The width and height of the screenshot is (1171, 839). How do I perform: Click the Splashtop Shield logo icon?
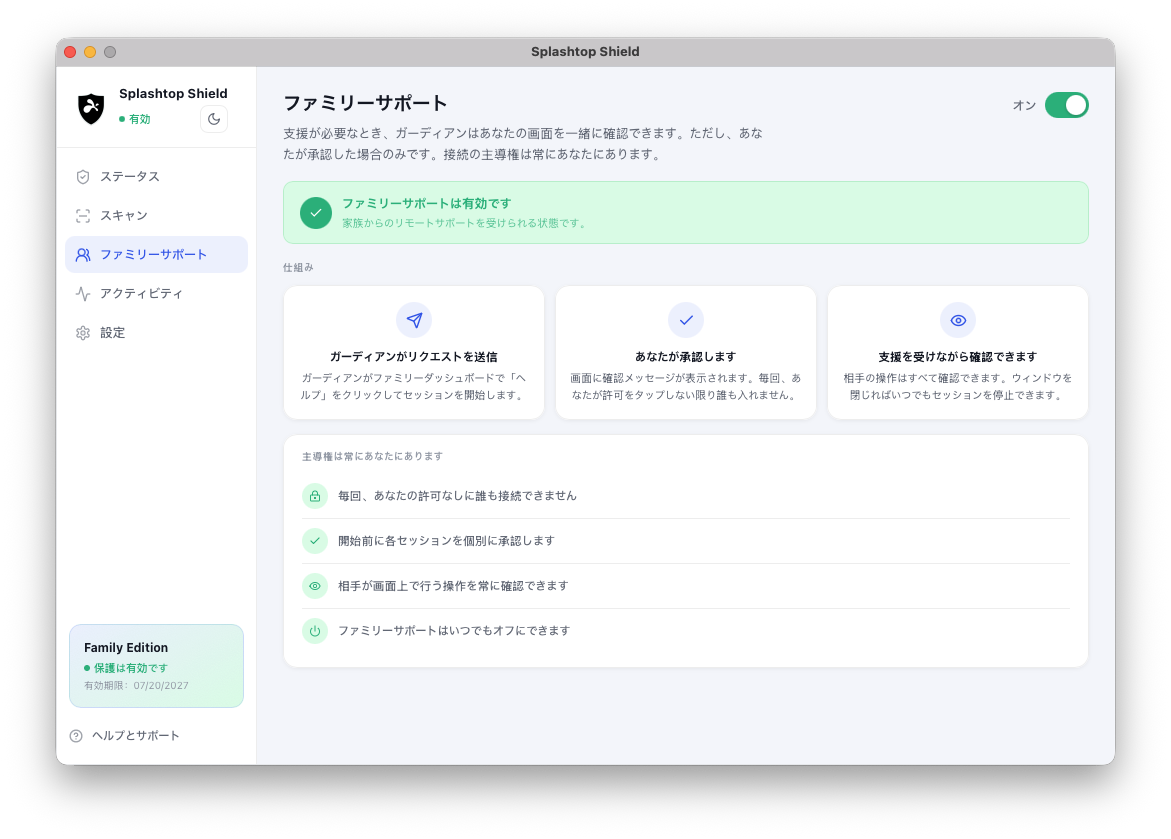click(x=91, y=109)
